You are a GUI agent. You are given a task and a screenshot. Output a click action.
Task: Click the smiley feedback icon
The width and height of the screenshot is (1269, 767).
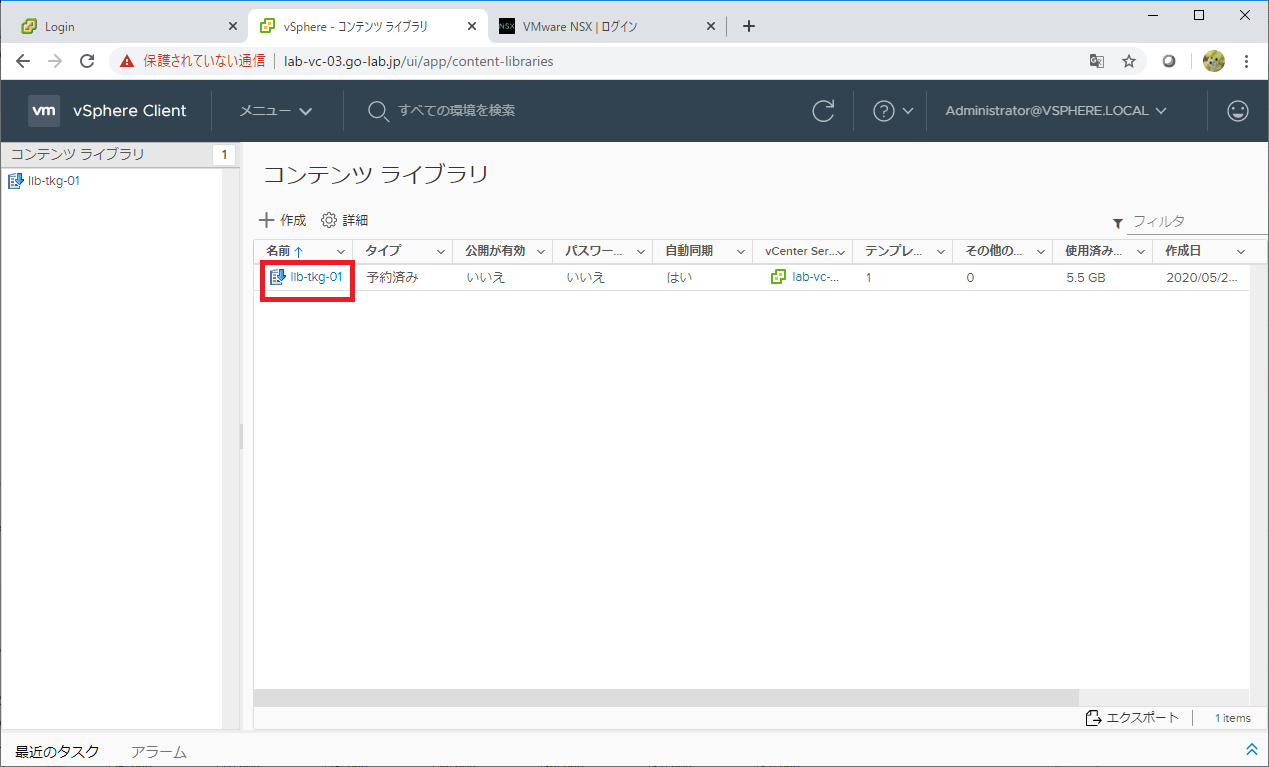(x=1238, y=111)
